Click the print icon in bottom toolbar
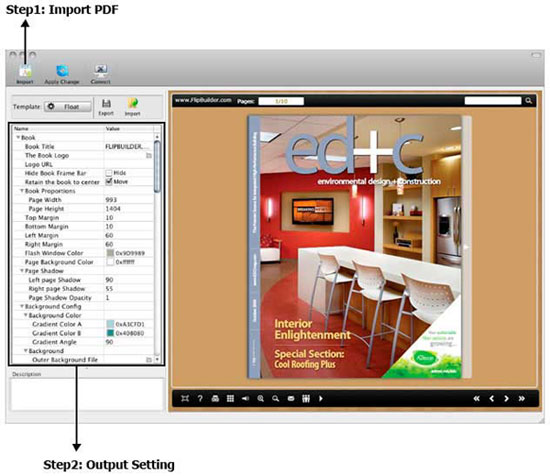 pos(215,398)
